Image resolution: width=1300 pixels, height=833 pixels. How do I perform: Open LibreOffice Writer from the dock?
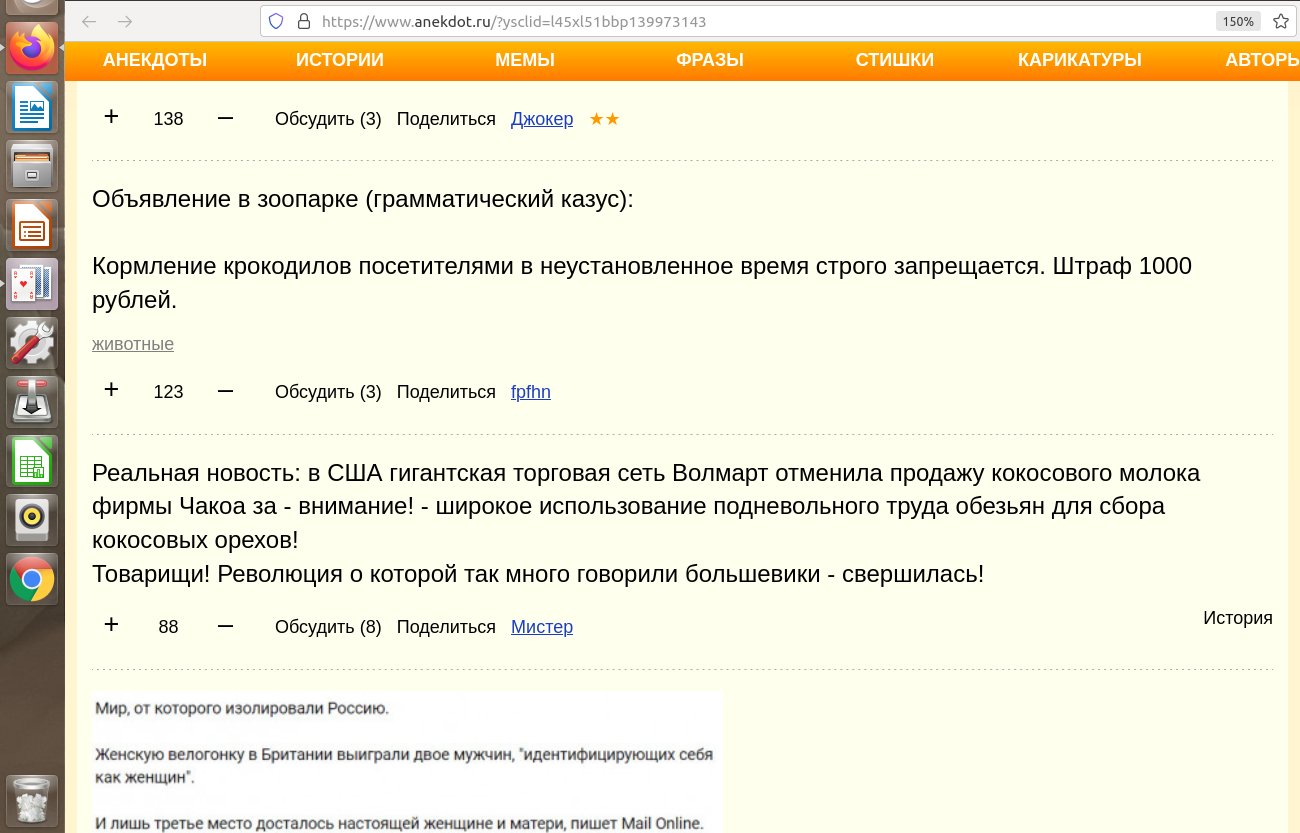pyautogui.click(x=32, y=106)
